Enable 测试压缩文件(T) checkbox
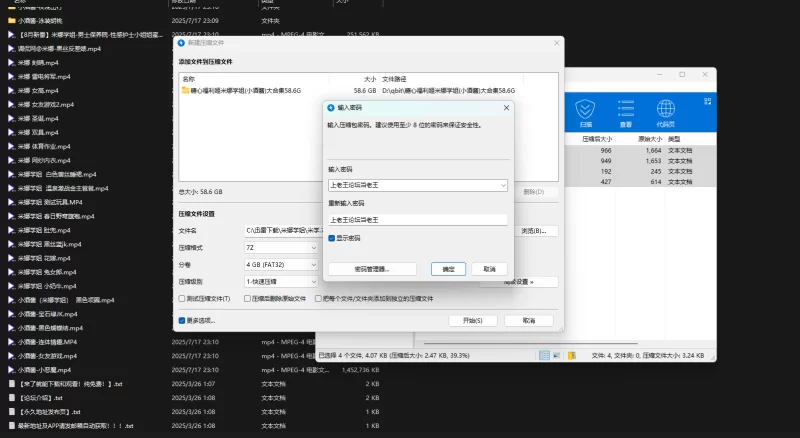Image resolution: width=800 pixels, height=438 pixels. (182, 299)
